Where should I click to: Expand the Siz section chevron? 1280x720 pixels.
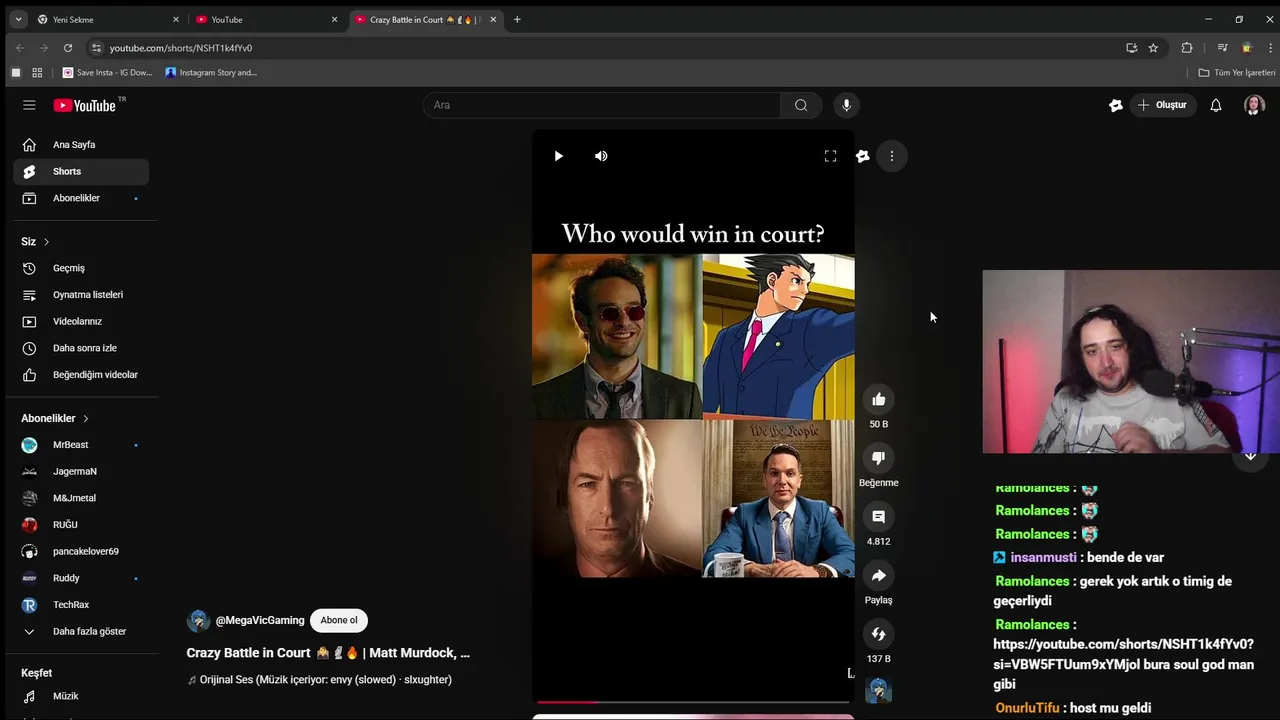(x=46, y=242)
